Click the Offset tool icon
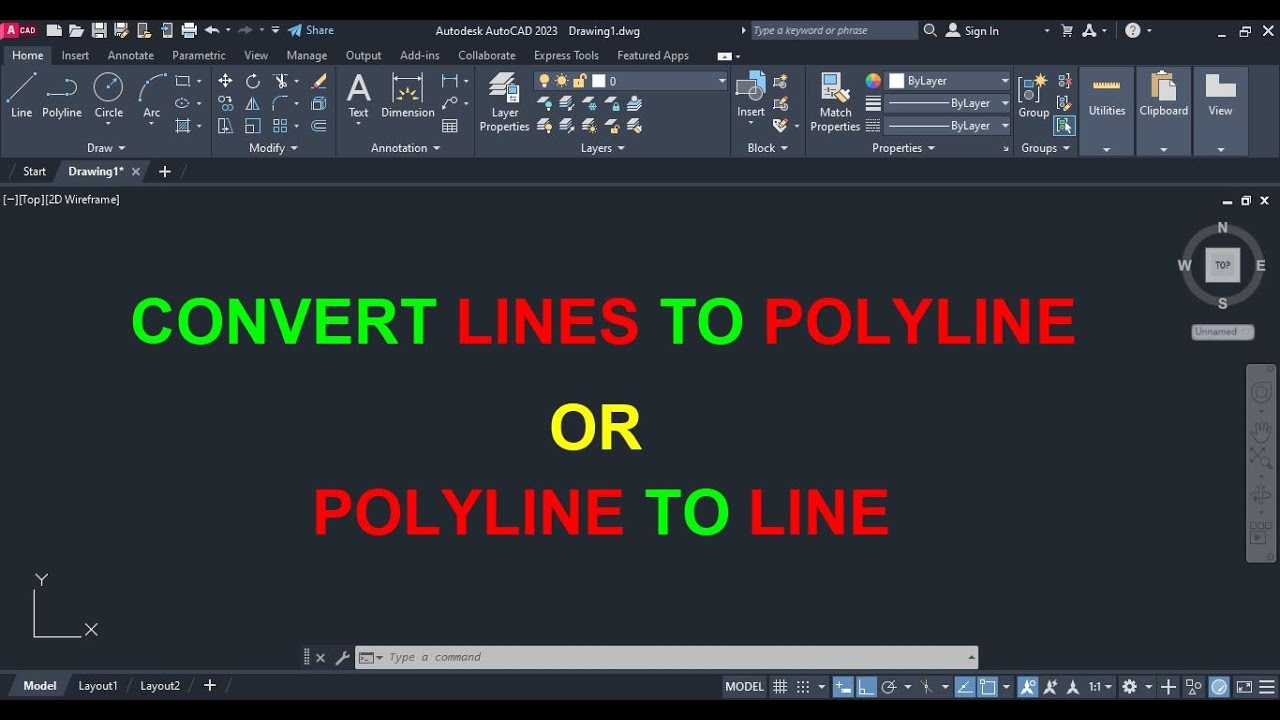The image size is (1280, 720). coord(319,126)
